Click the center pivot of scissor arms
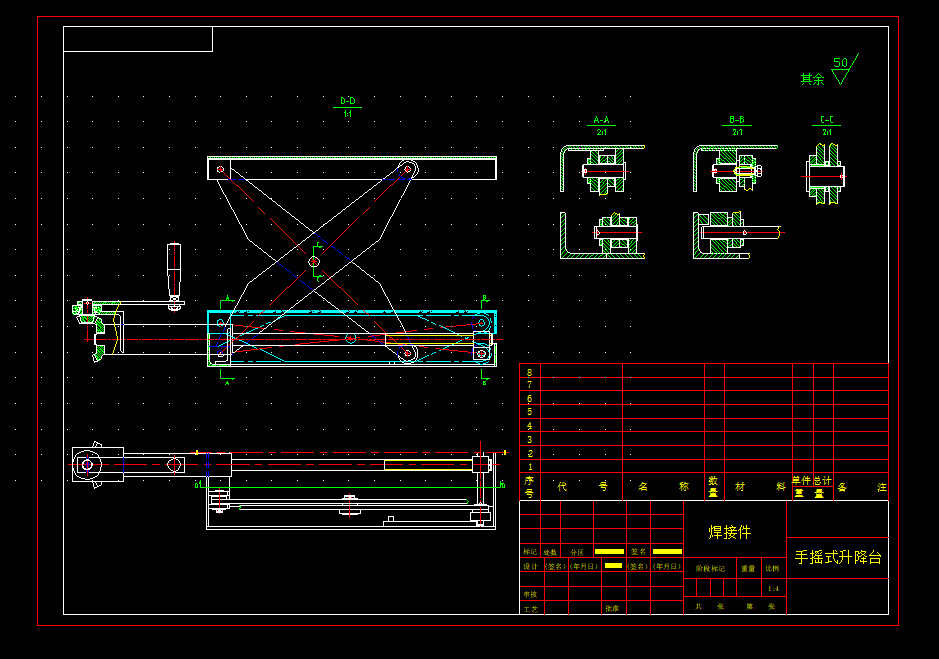This screenshot has width=939, height=659. coord(314,262)
